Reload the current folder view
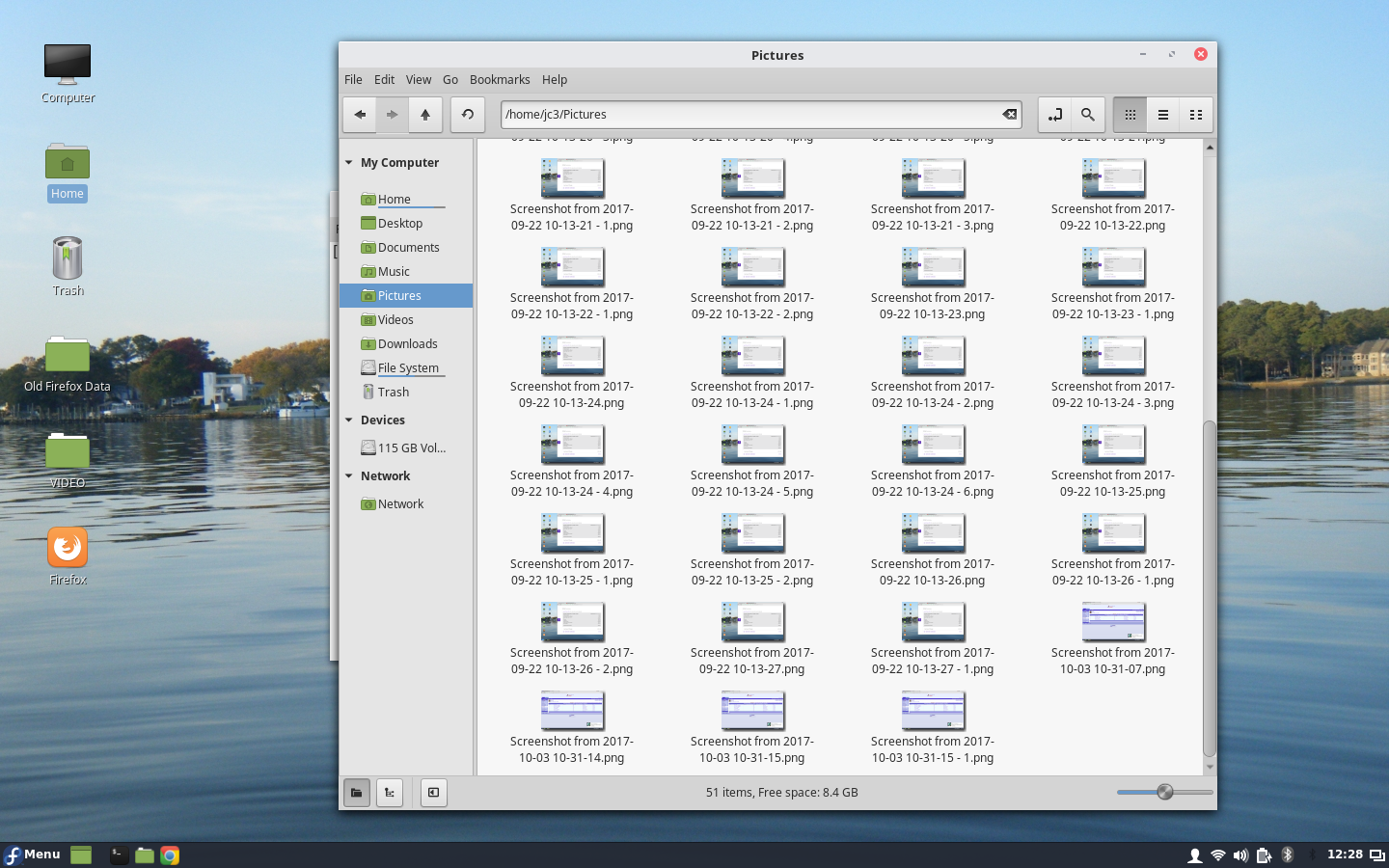Image resolution: width=1389 pixels, height=868 pixels. point(468,115)
